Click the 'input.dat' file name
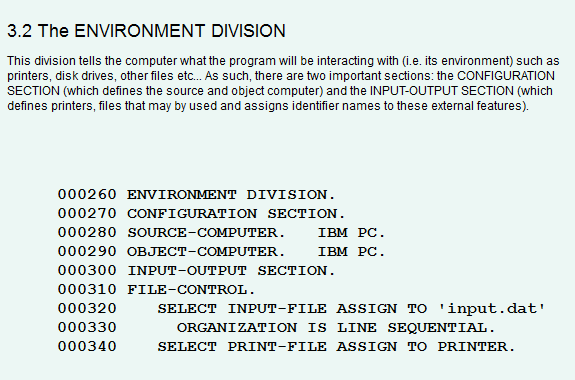This screenshot has width=575, height=380. click(x=492, y=309)
